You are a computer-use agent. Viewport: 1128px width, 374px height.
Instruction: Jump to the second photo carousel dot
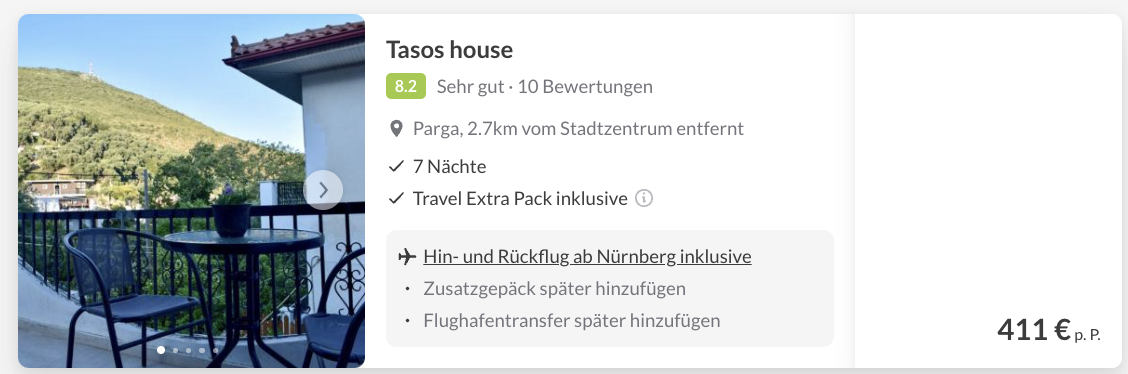(x=175, y=351)
